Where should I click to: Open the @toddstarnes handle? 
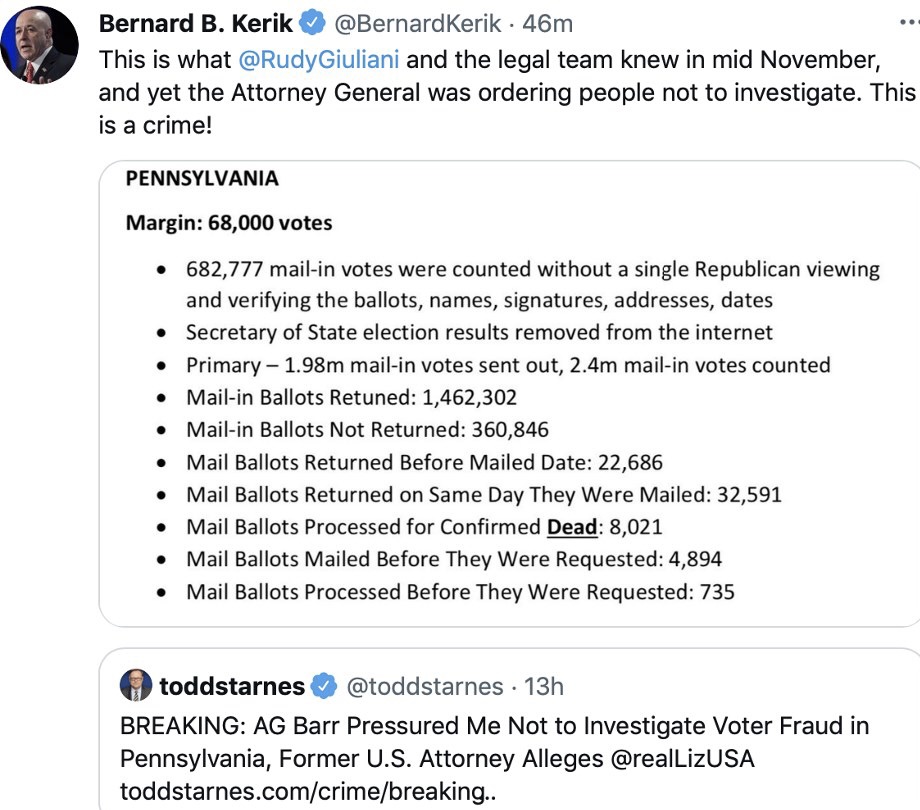tap(425, 687)
